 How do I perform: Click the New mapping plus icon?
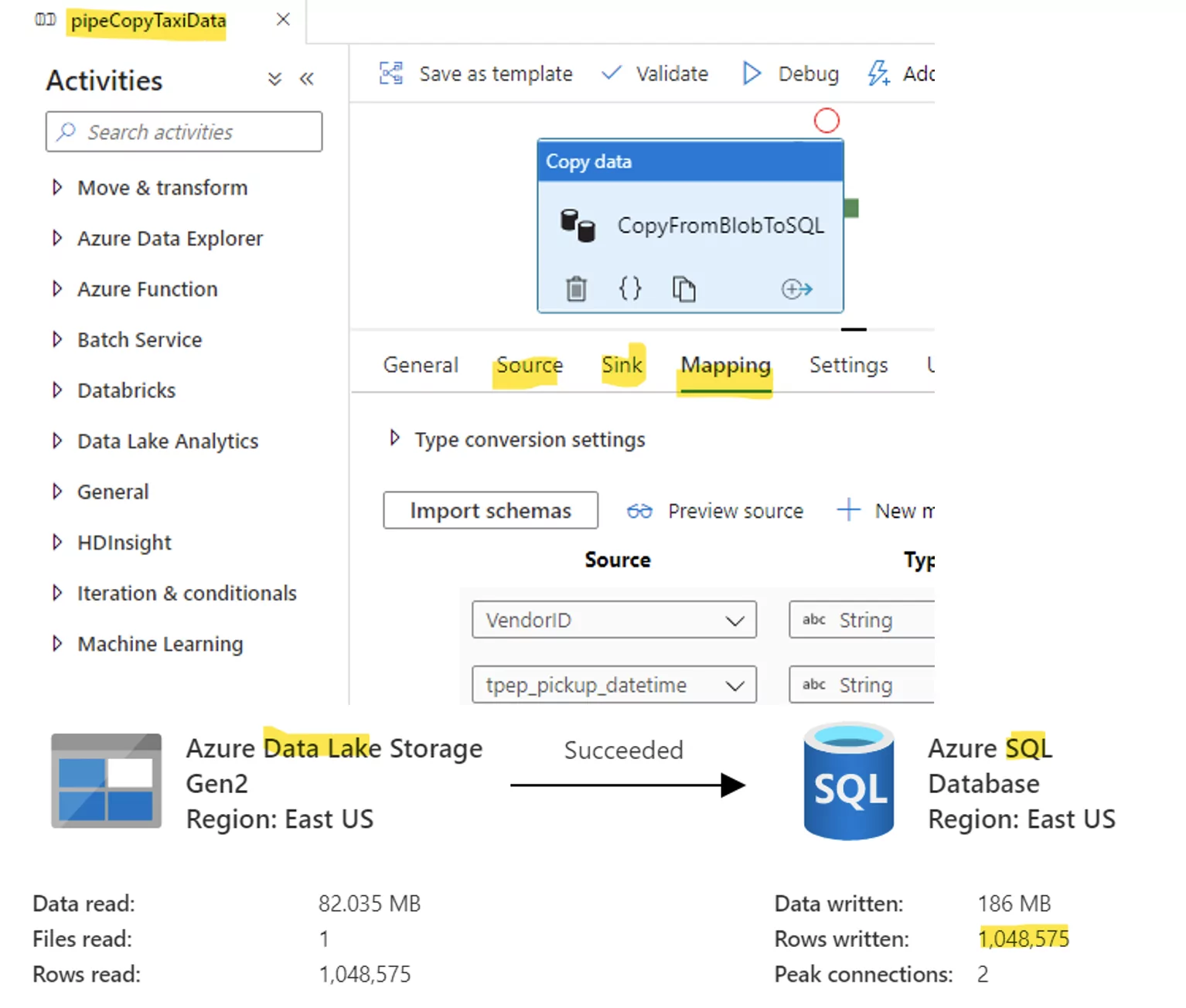point(848,509)
